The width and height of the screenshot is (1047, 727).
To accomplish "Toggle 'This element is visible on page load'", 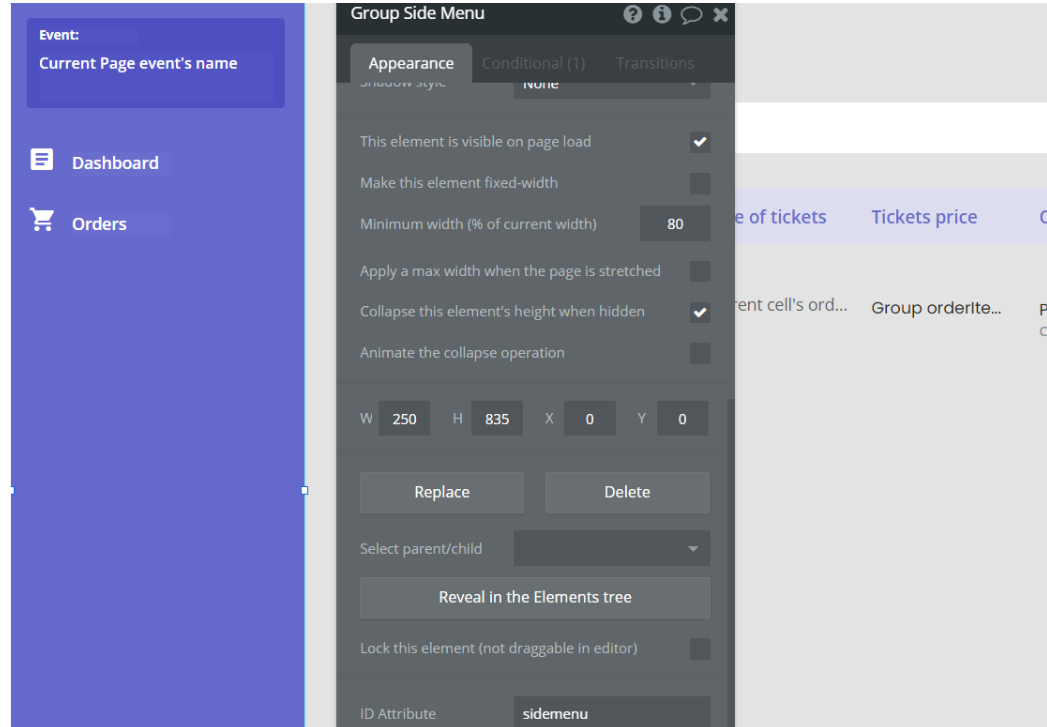I will coord(700,142).
